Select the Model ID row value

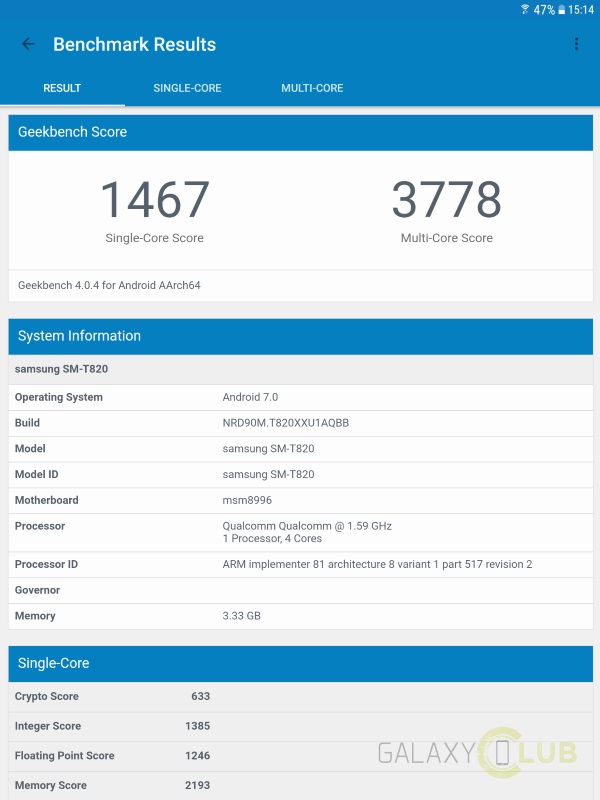[268, 474]
